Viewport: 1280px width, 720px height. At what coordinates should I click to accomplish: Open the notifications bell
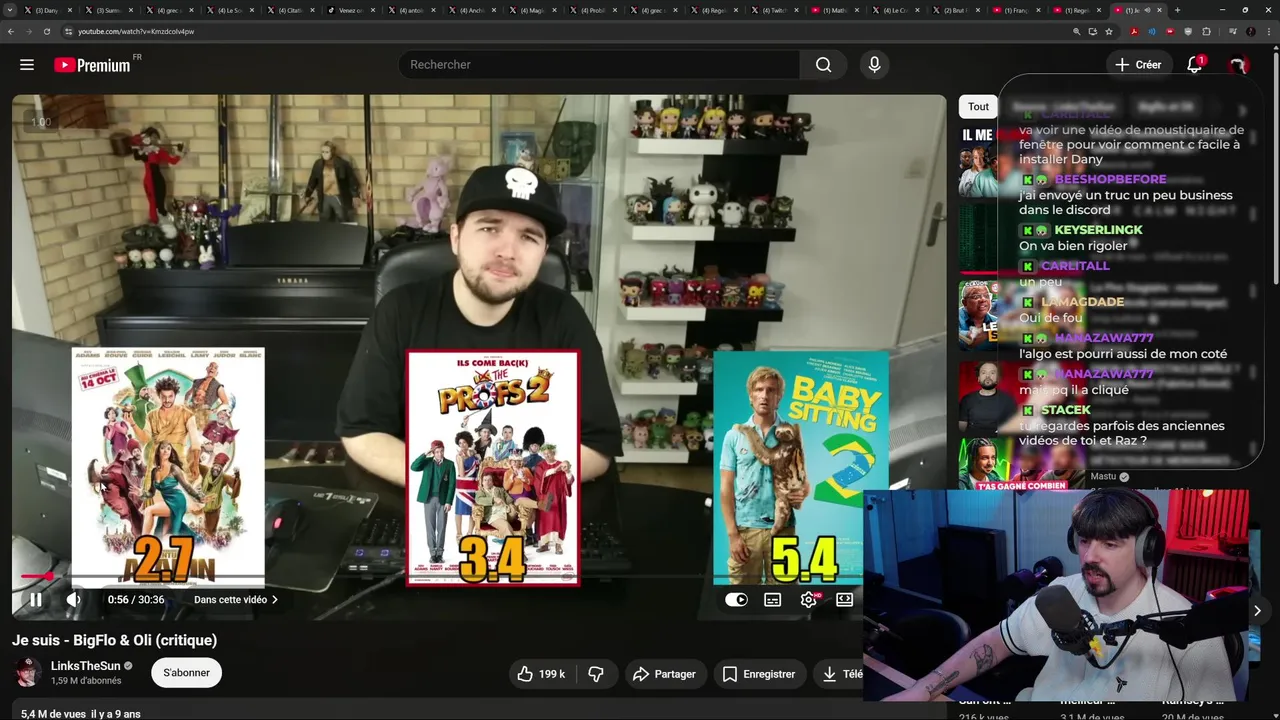(x=1194, y=65)
